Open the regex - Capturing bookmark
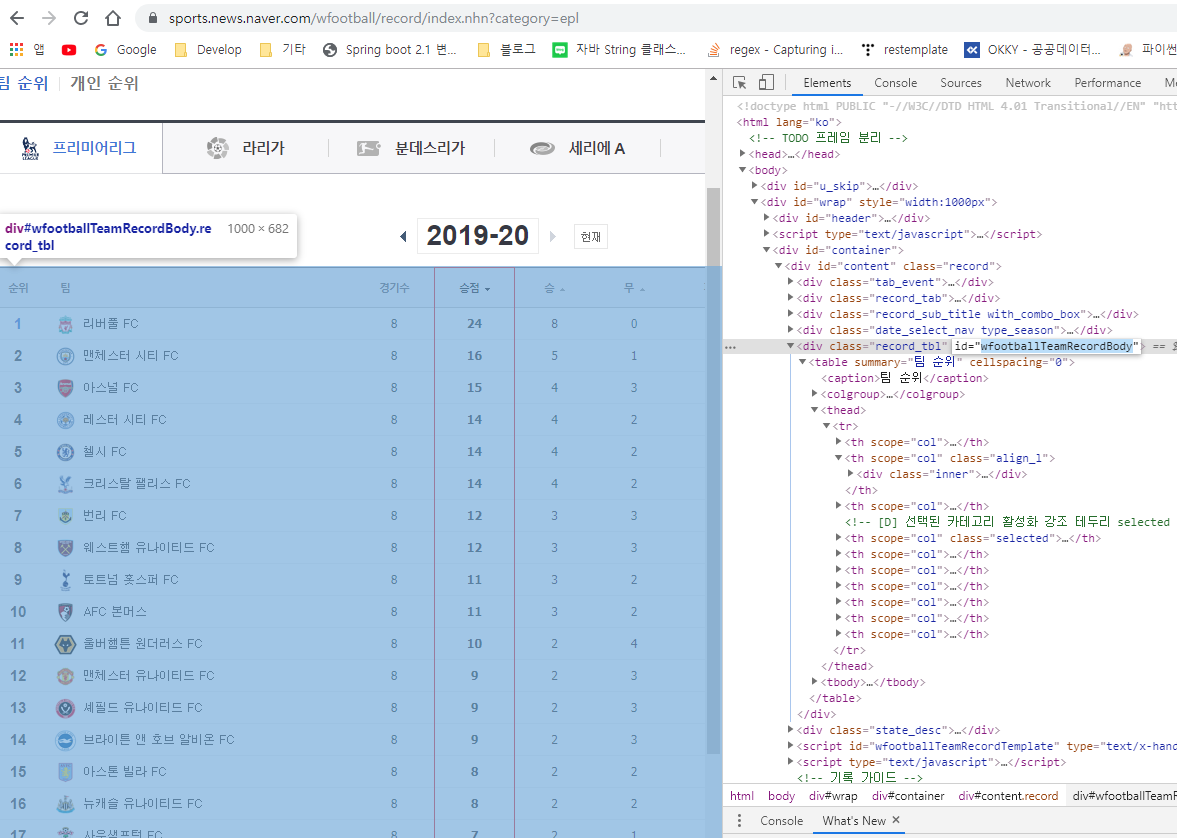Viewport: 1177px width, 838px height. [x=775, y=50]
